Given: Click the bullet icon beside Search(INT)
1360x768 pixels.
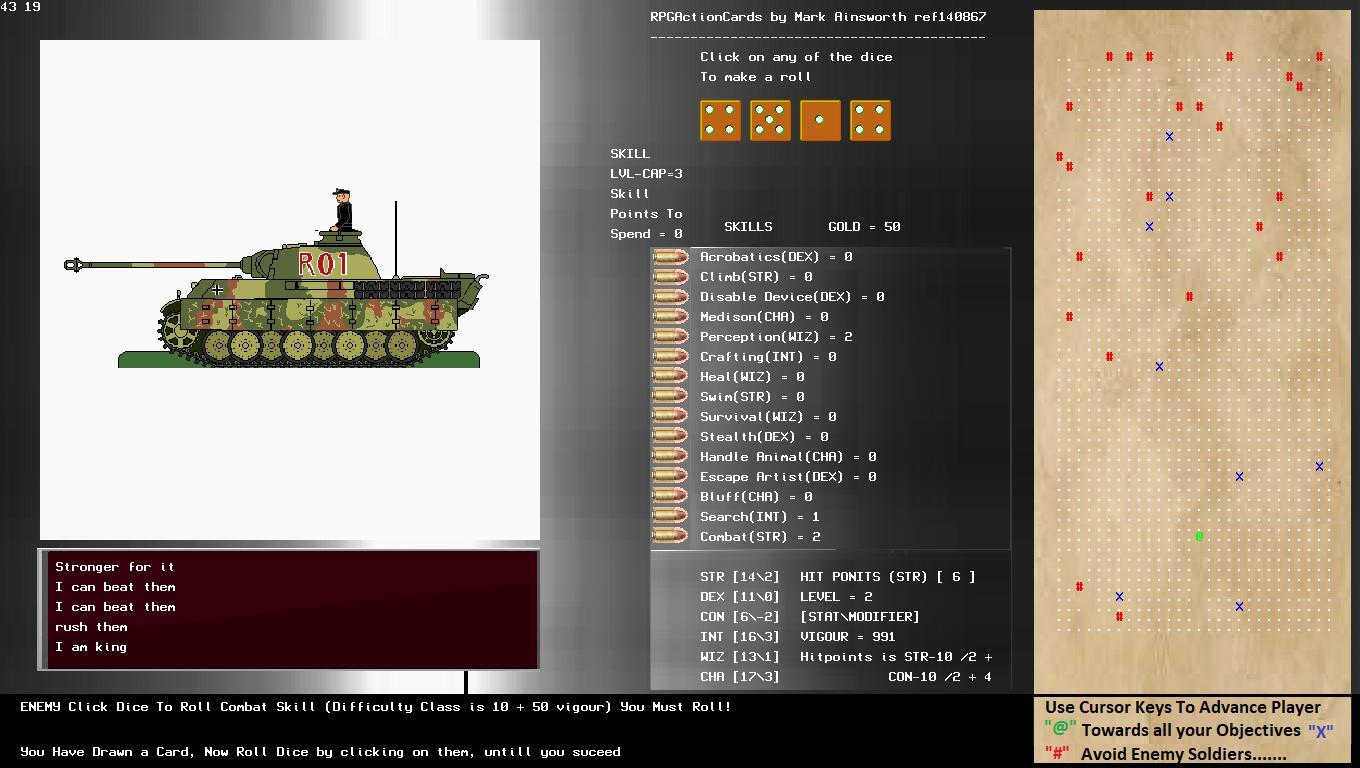Looking at the screenshot, I should [670, 516].
